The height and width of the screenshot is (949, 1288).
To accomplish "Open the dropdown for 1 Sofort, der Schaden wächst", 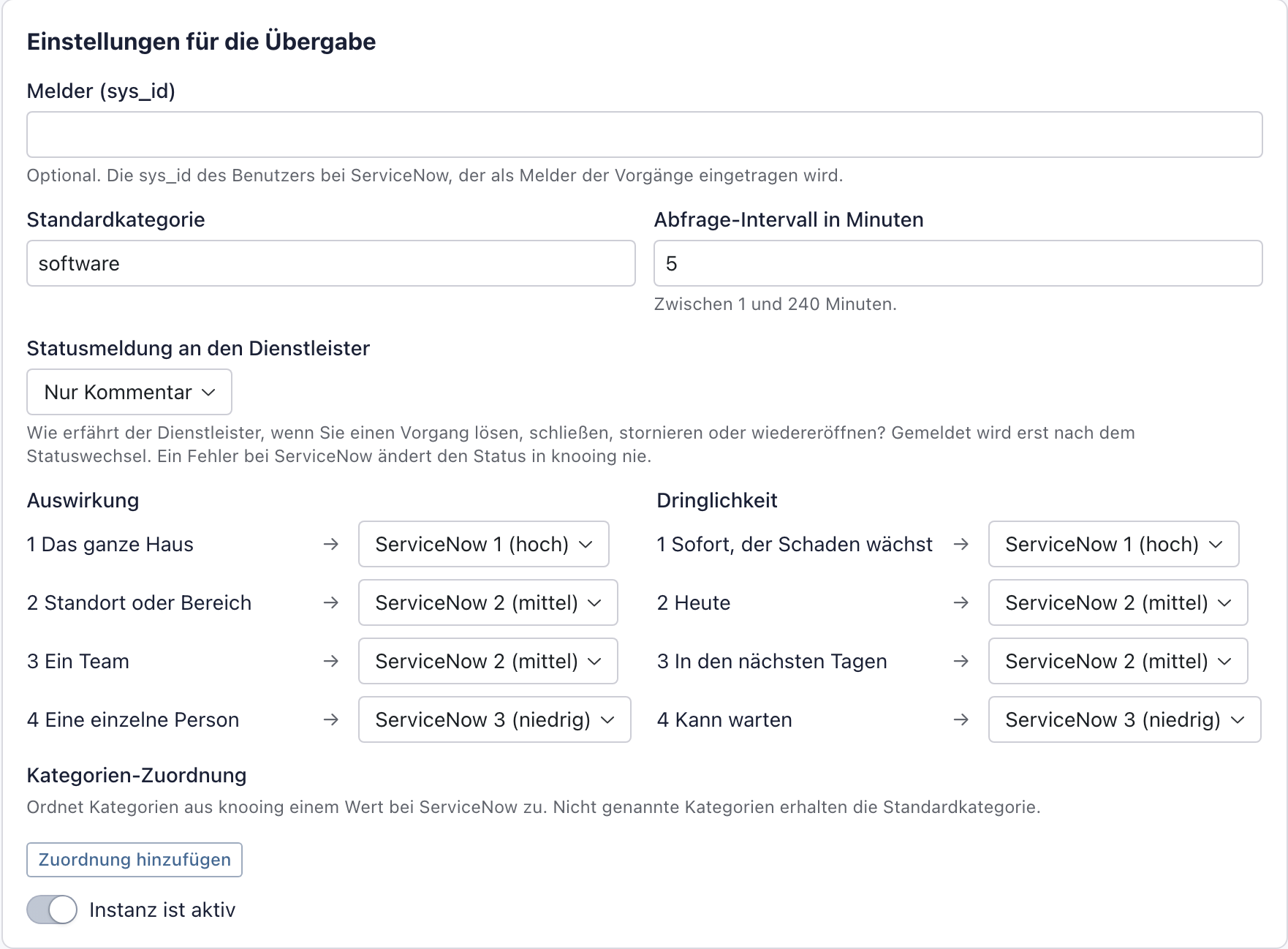I will (x=1113, y=544).
